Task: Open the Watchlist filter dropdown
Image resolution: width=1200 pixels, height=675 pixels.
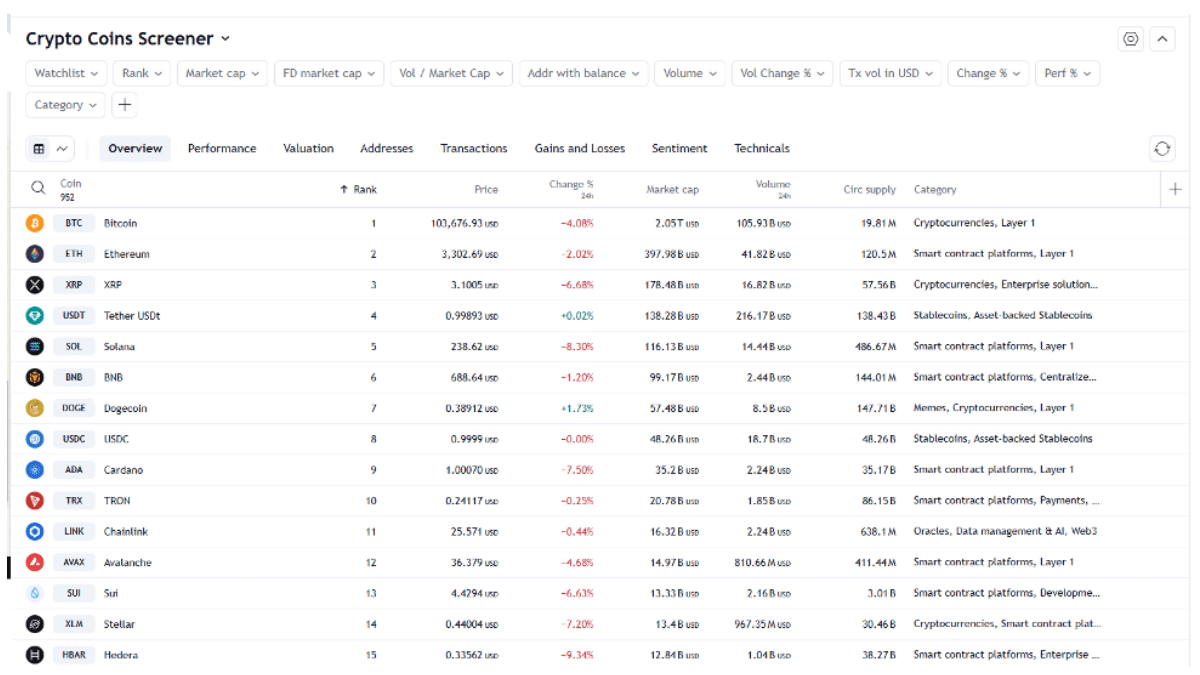Action: pos(66,72)
